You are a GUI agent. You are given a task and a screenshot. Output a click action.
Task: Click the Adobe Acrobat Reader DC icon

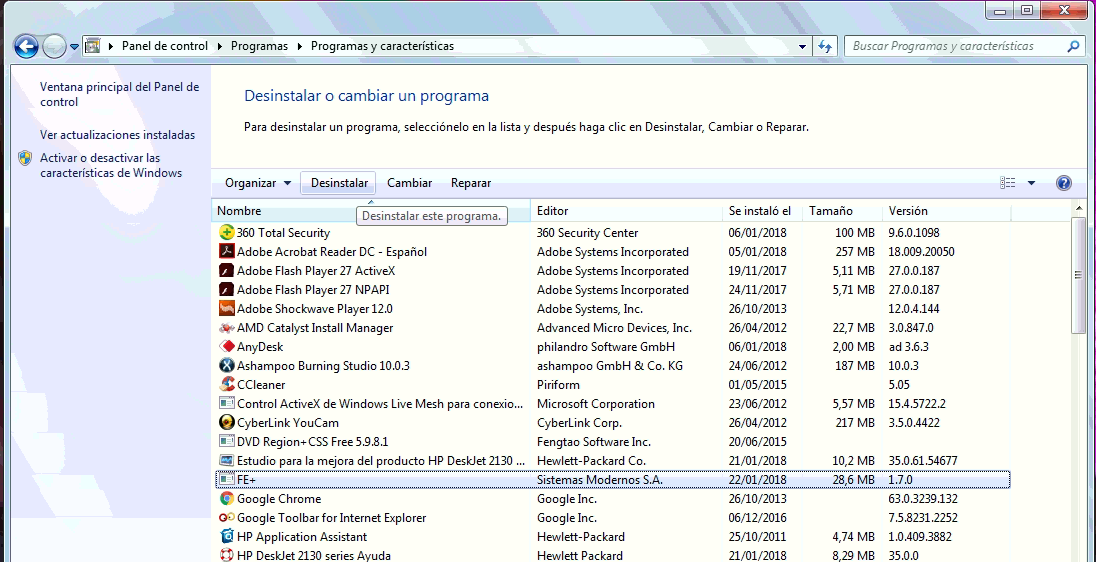pos(226,252)
